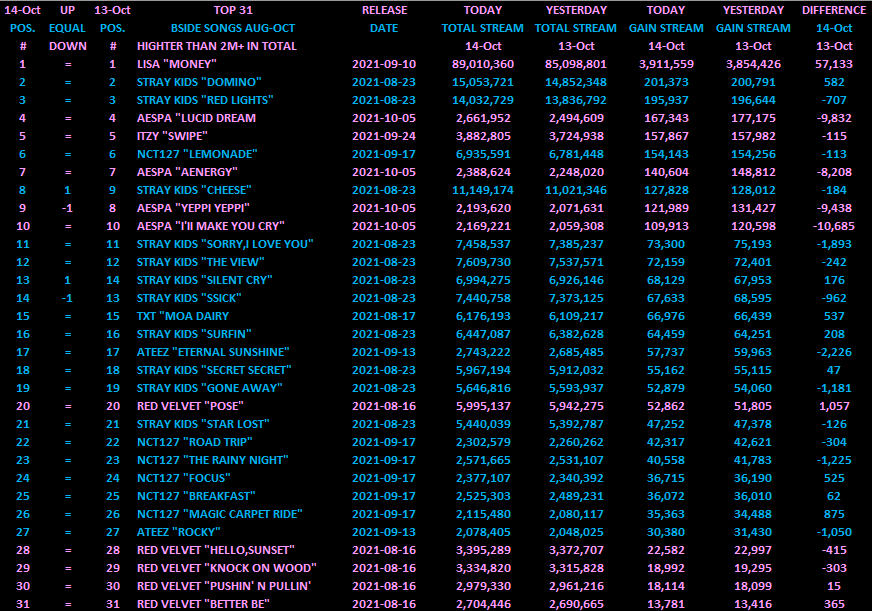Screen dimensions: 872x611
Task: Select yesterday's gain value 131,427
Action: [x=753, y=208]
